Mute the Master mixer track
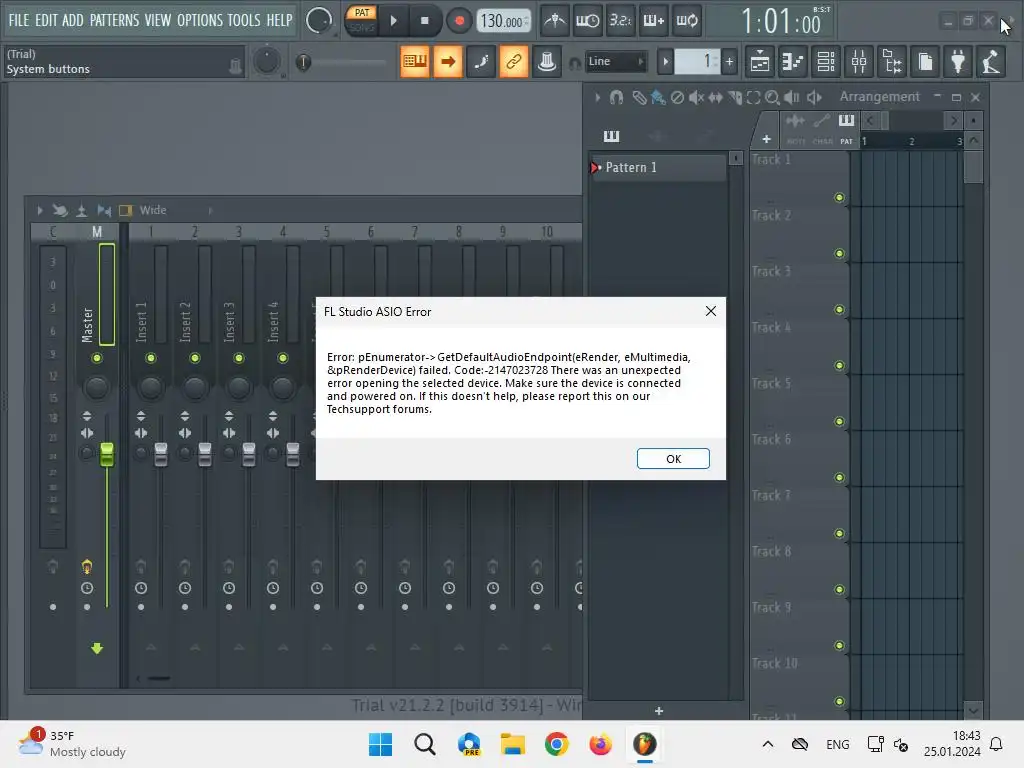Screen dimensions: 1024x768 97,358
